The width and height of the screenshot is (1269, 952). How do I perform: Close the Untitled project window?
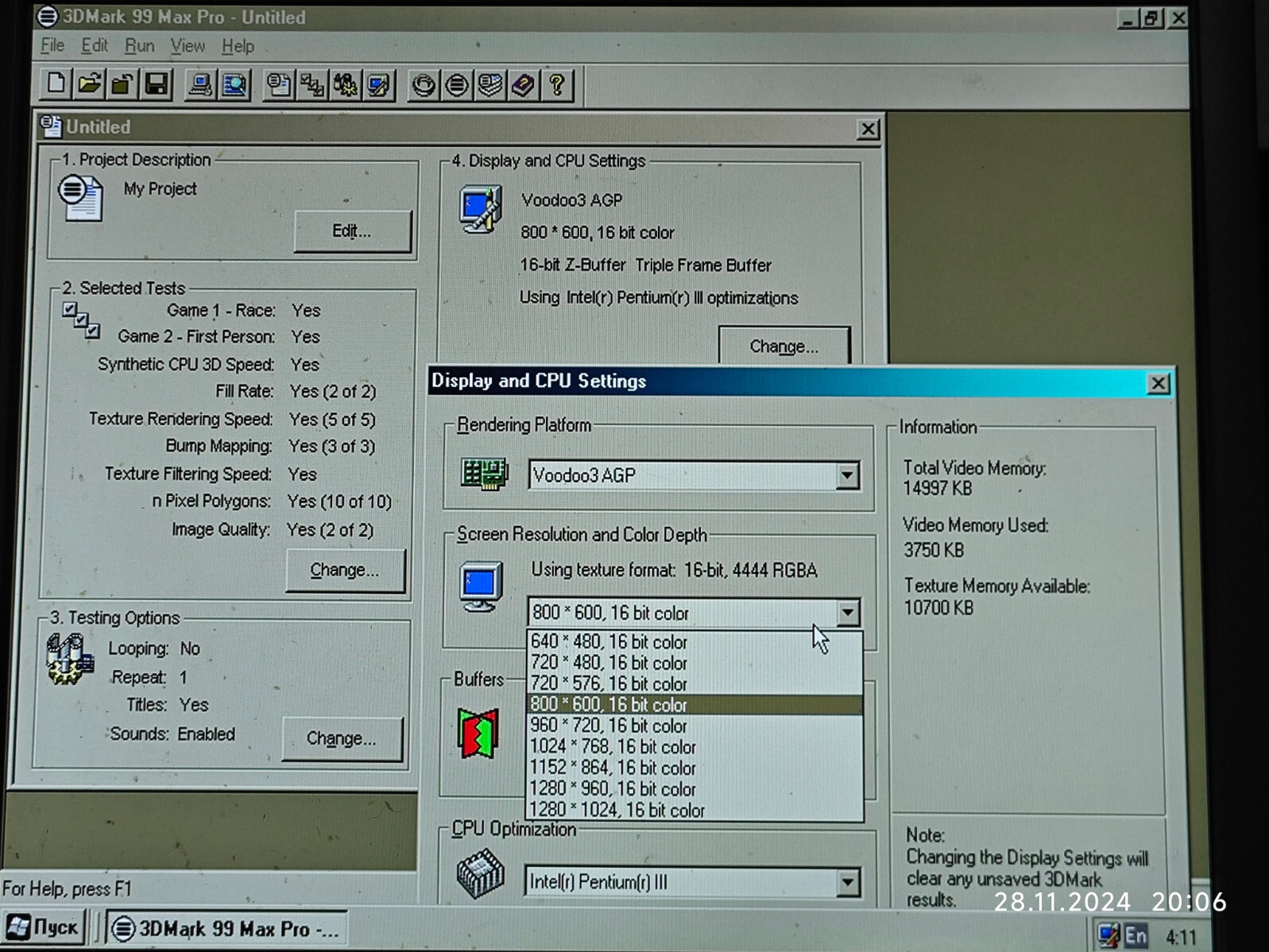[x=869, y=129]
